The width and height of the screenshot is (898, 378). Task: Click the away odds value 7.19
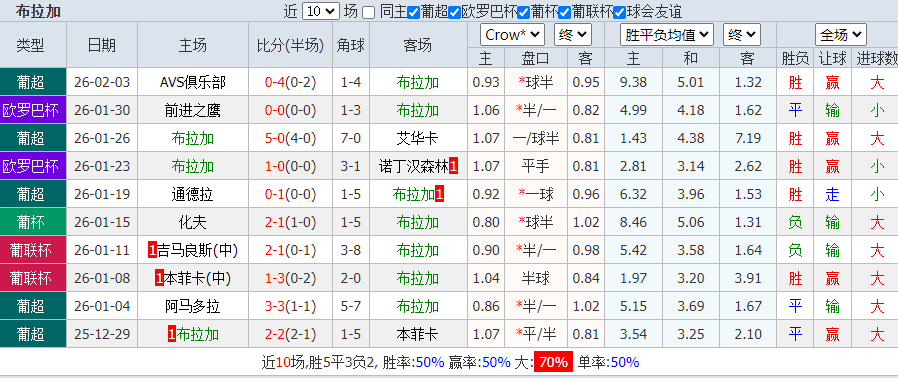pos(748,138)
